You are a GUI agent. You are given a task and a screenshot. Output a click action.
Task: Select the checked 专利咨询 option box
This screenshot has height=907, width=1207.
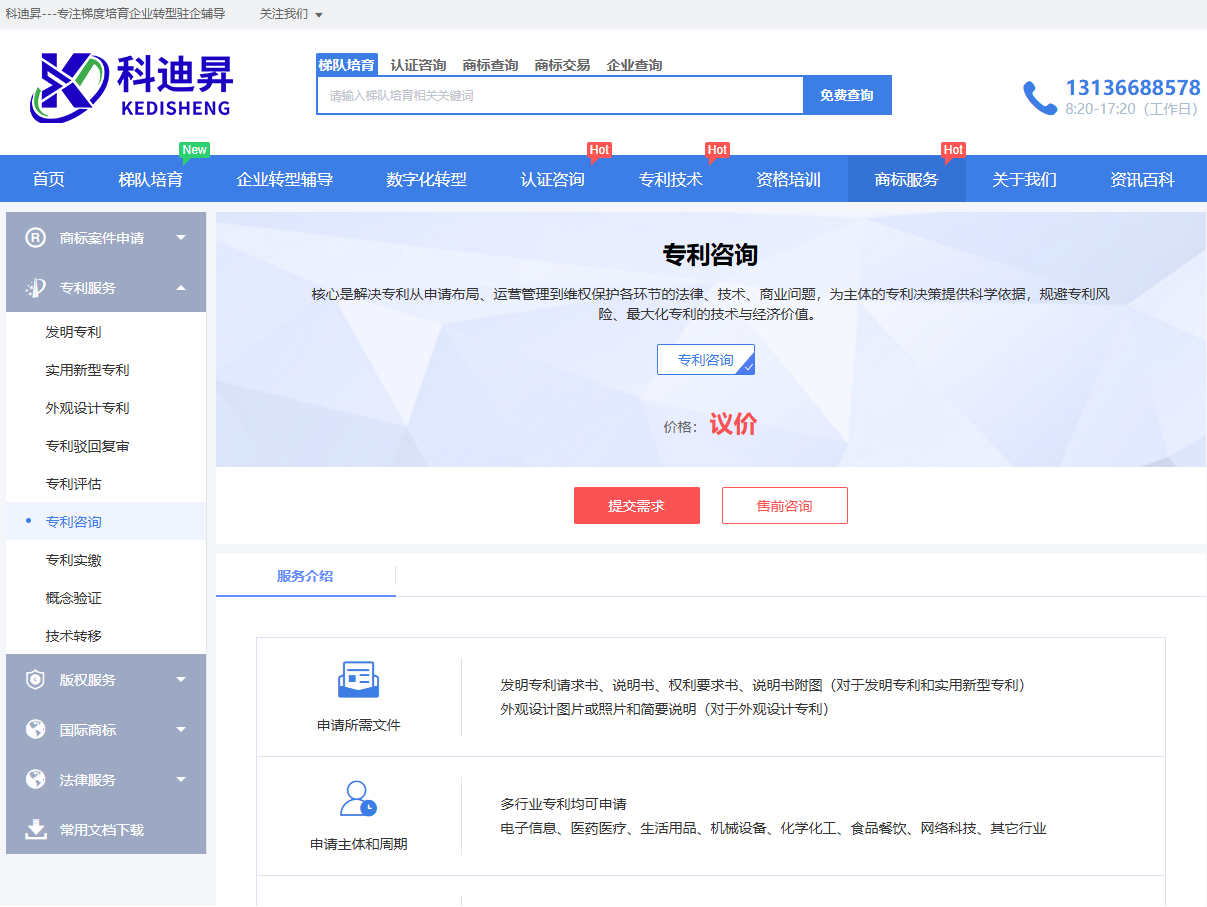705,360
